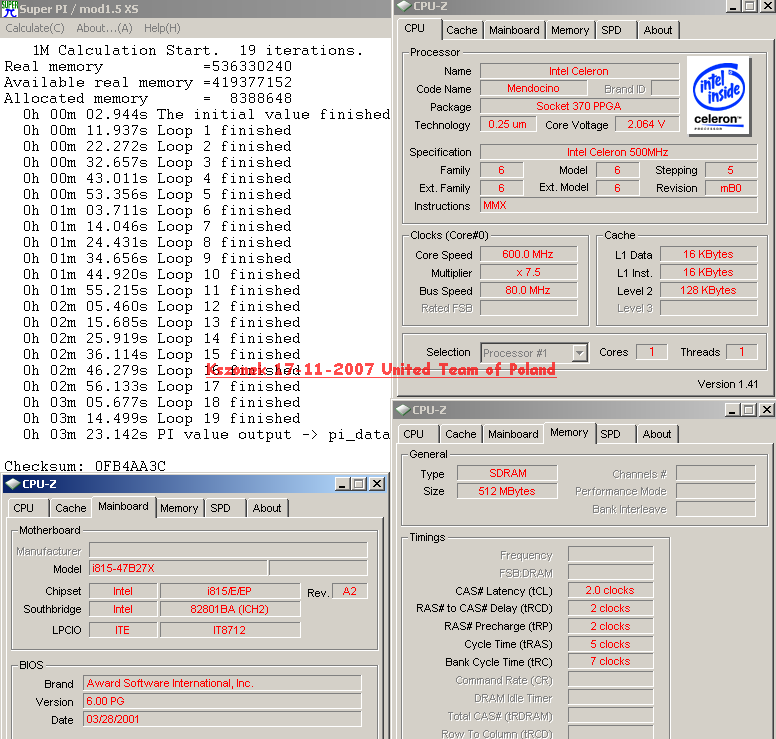The width and height of the screenshot is (776, 739).
Task: Click the chipset Rev. value 'A2'
Action: [x=349, y=591]
